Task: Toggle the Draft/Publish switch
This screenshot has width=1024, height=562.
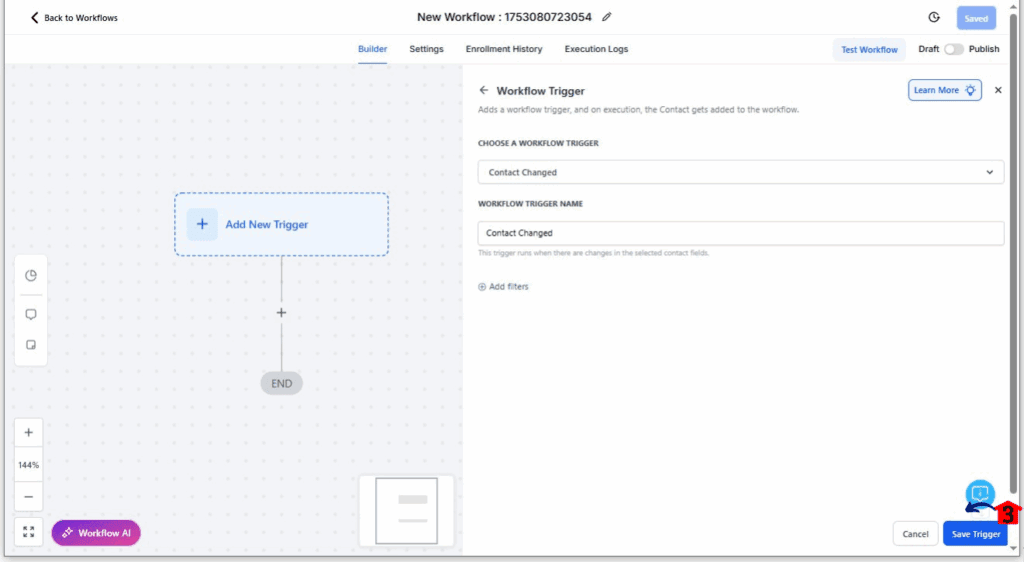Action: click(953, 50)
